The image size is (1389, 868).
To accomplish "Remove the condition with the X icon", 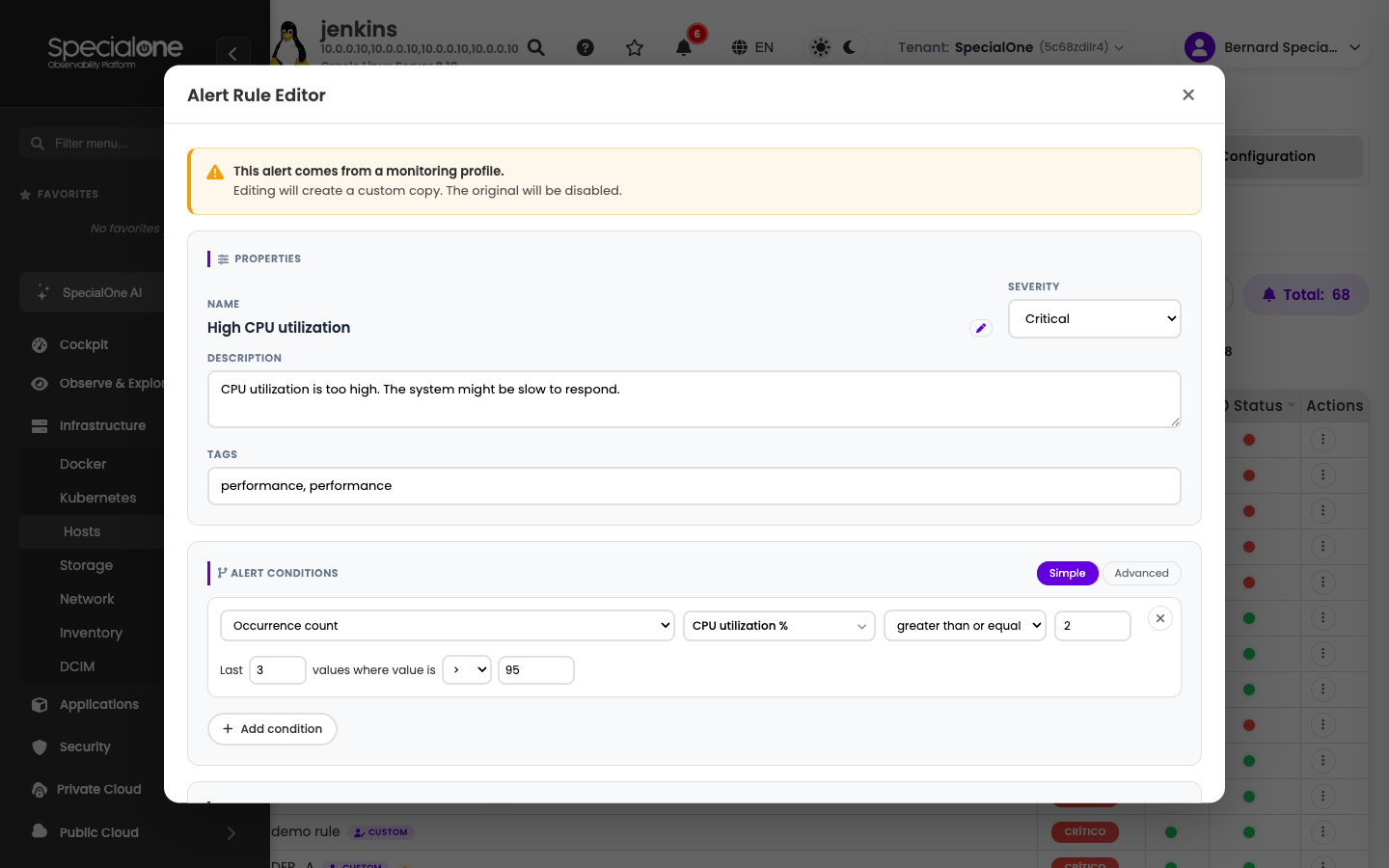I will 1160,618.
